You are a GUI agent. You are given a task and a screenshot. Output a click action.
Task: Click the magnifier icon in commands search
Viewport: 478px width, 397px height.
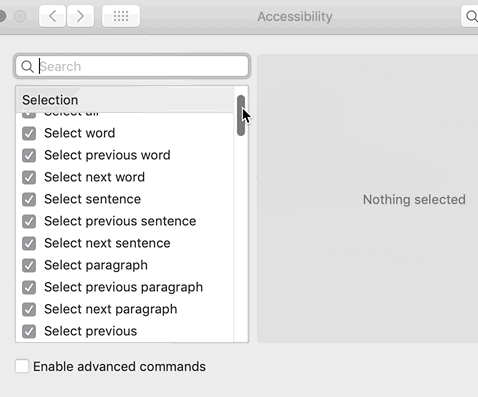pyautogui.click(x=27, y=67)
